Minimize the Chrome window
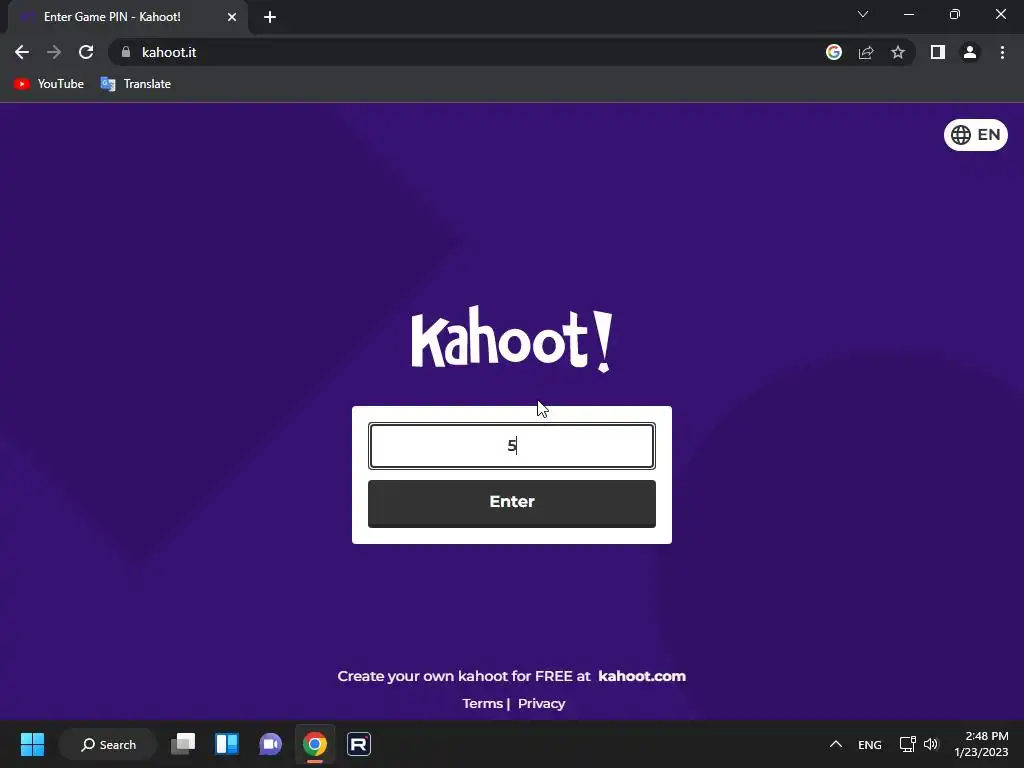 [x=908, y=14]
